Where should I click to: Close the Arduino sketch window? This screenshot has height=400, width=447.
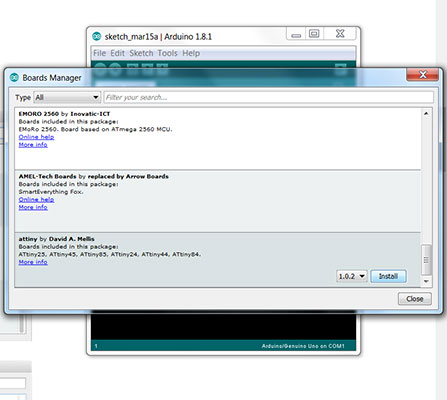(340, 34)
